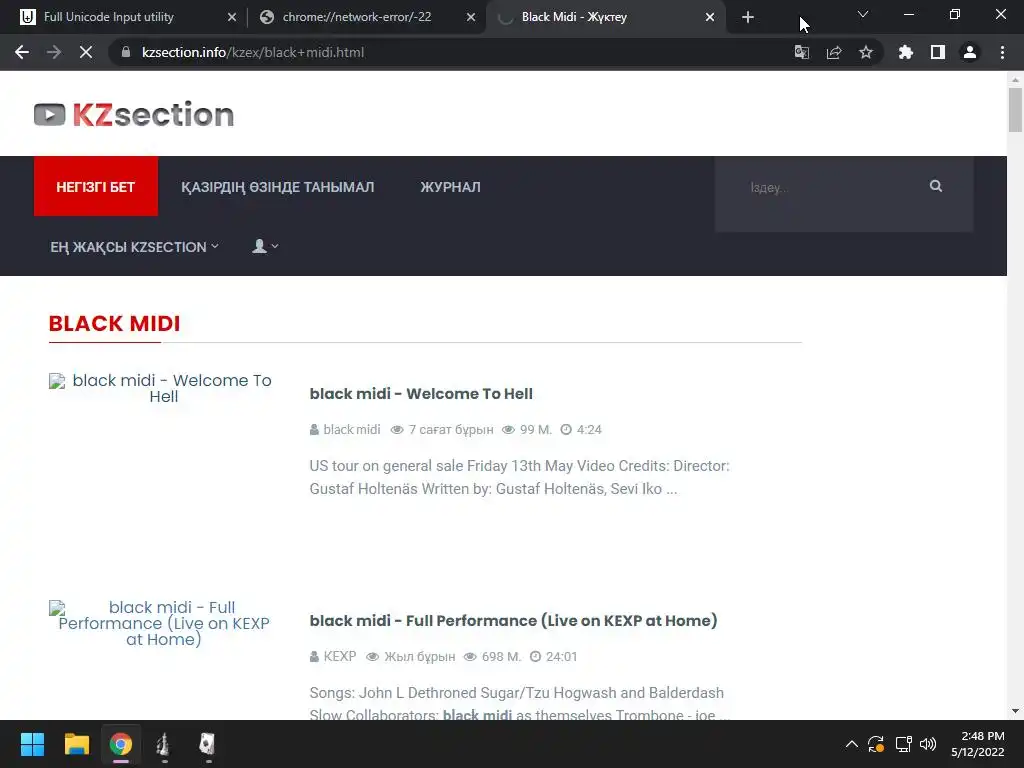Open the НЕГІЗГІ БЕТ menu item
1024x768 pixels.
point(96,187)
